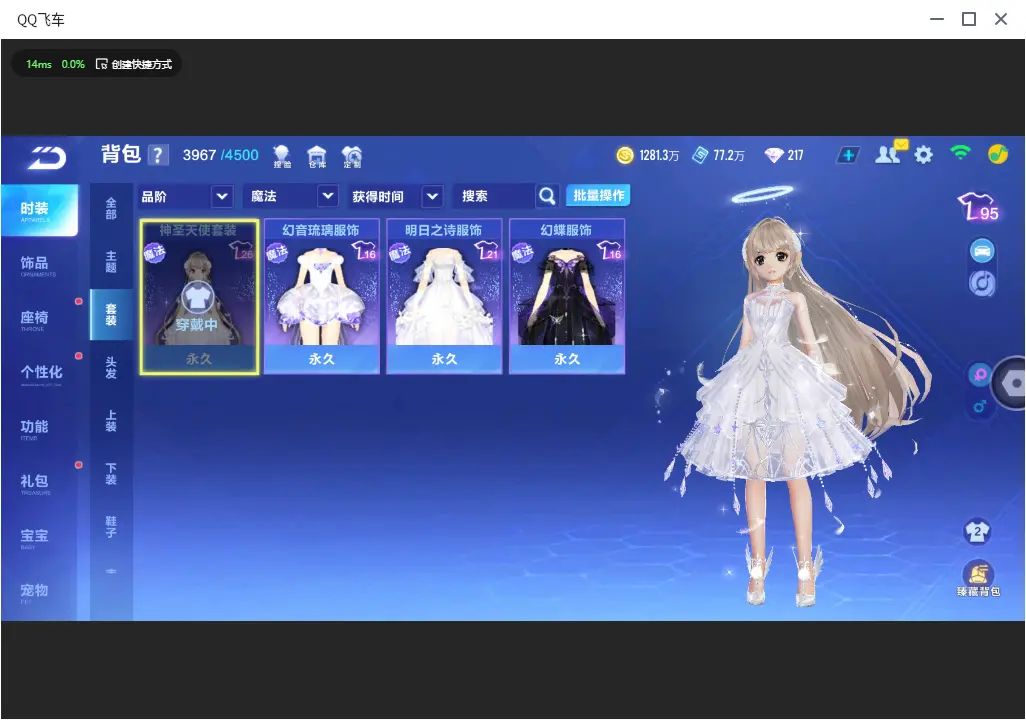Click the 3967/4500 backpack capacity counter
The height and width of the screenshot is (720, 1026).
coord(221,156)
